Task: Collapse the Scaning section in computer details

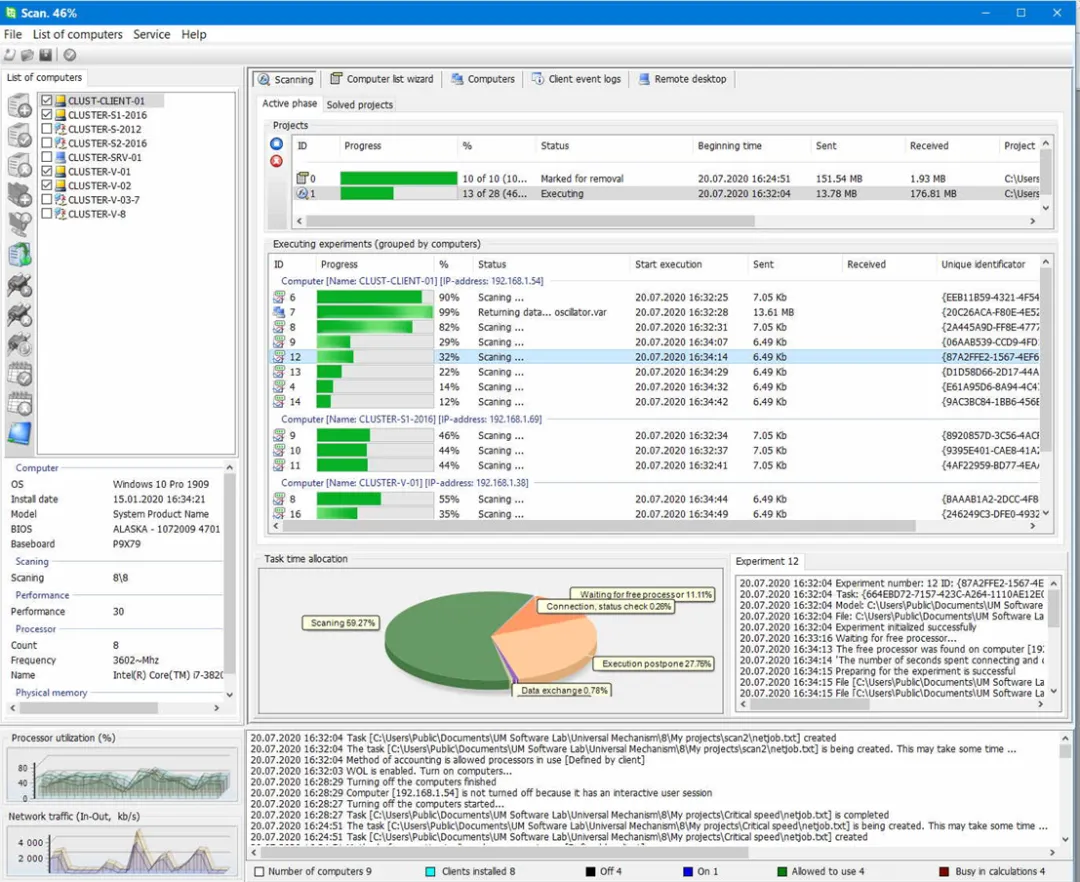Action: click(32, 562)
